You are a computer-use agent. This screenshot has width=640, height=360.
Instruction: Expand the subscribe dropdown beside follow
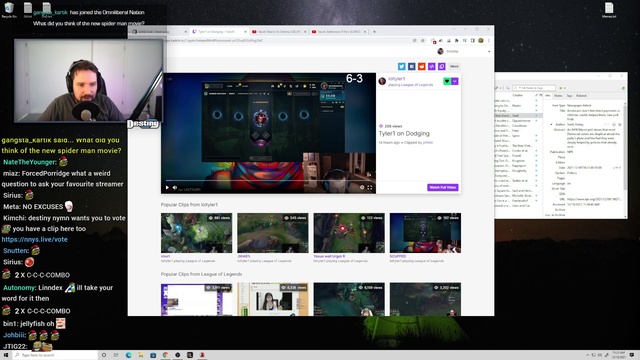pyautogui.click(x=455, y=81)
